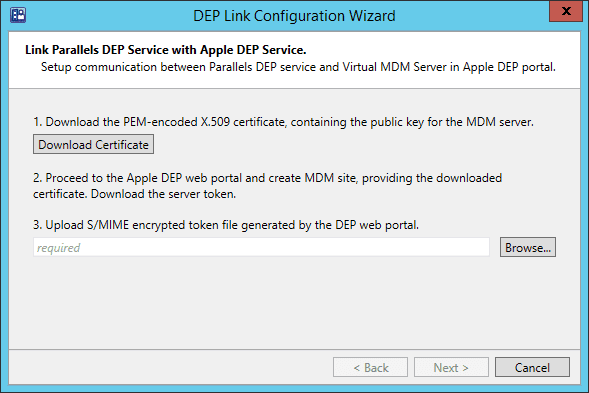Click the Setup communication subtitle line
Screen dimensions: 589x393
(x=298, y=67)
